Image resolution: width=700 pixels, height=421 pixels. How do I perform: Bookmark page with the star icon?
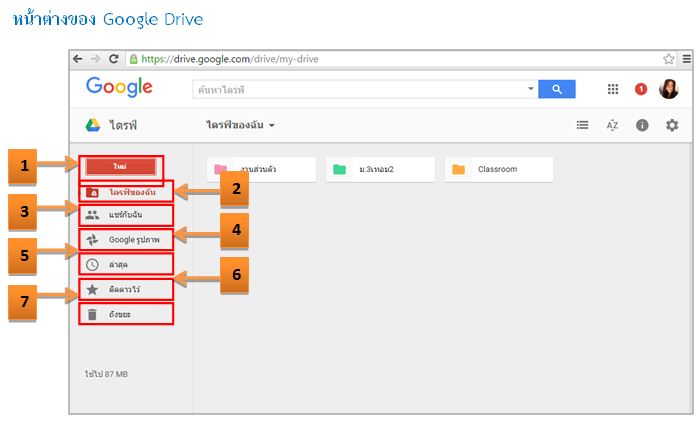(668, 59)
